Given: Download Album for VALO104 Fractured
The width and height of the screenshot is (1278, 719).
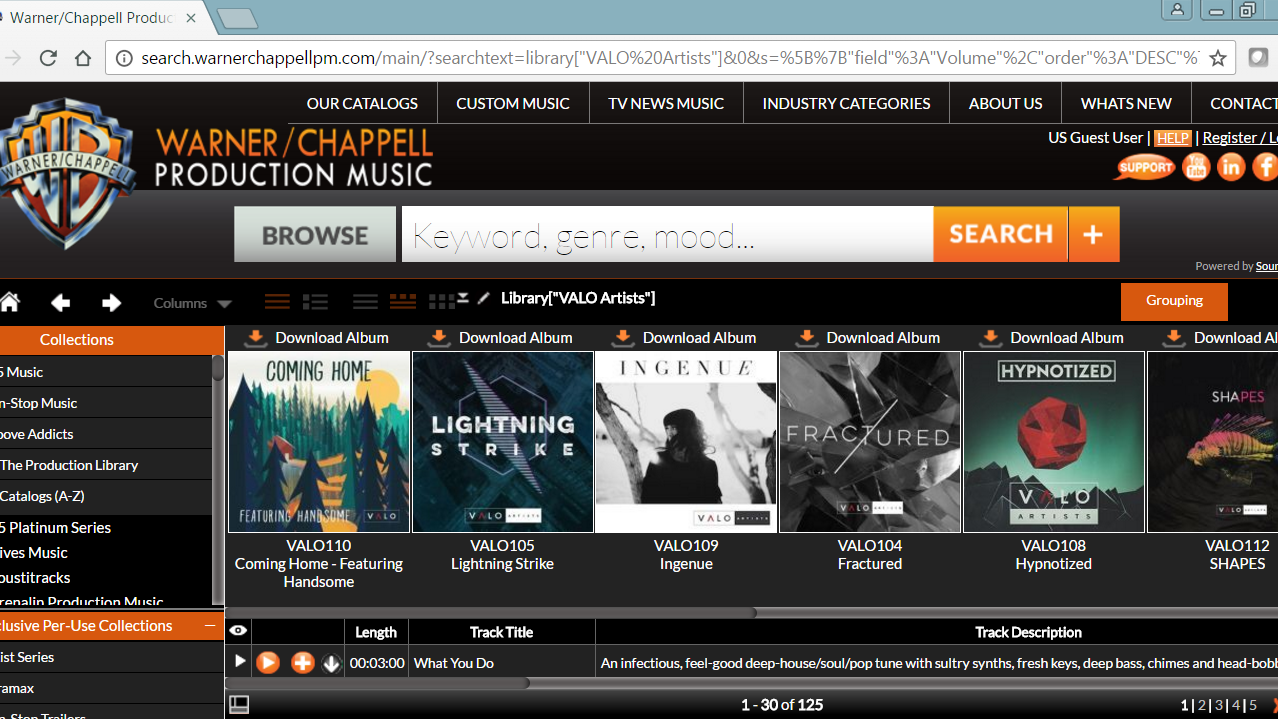Looking at the screenshot, I should (869, 338).
